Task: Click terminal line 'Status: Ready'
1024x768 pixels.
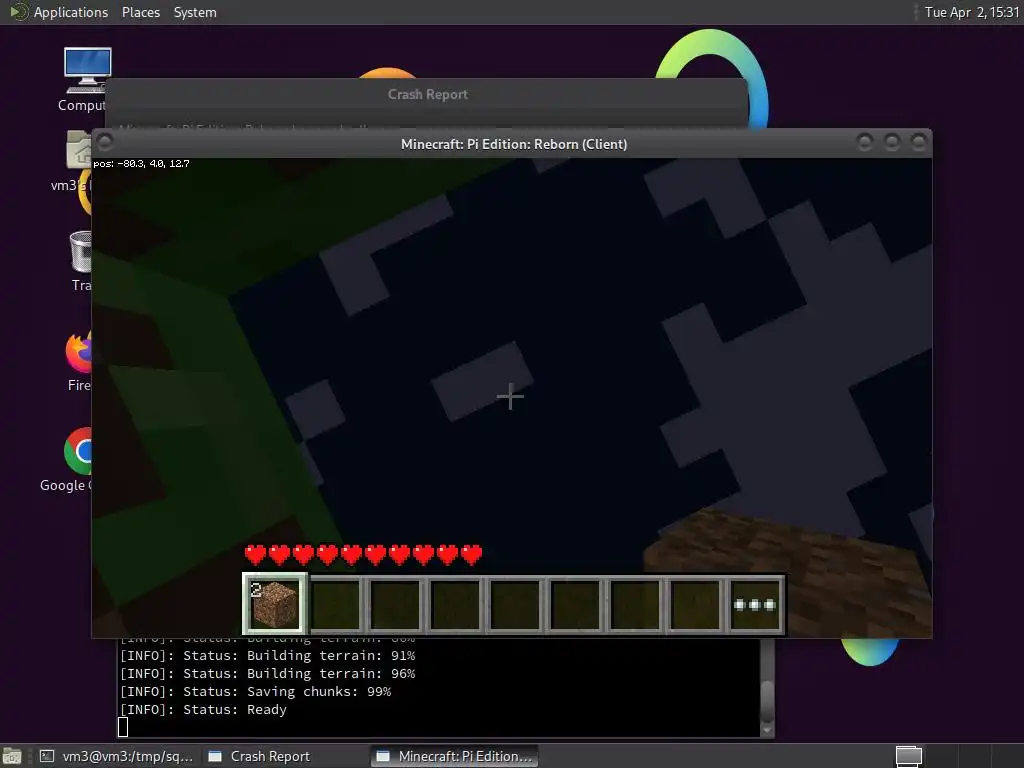Action: point(203,709)
